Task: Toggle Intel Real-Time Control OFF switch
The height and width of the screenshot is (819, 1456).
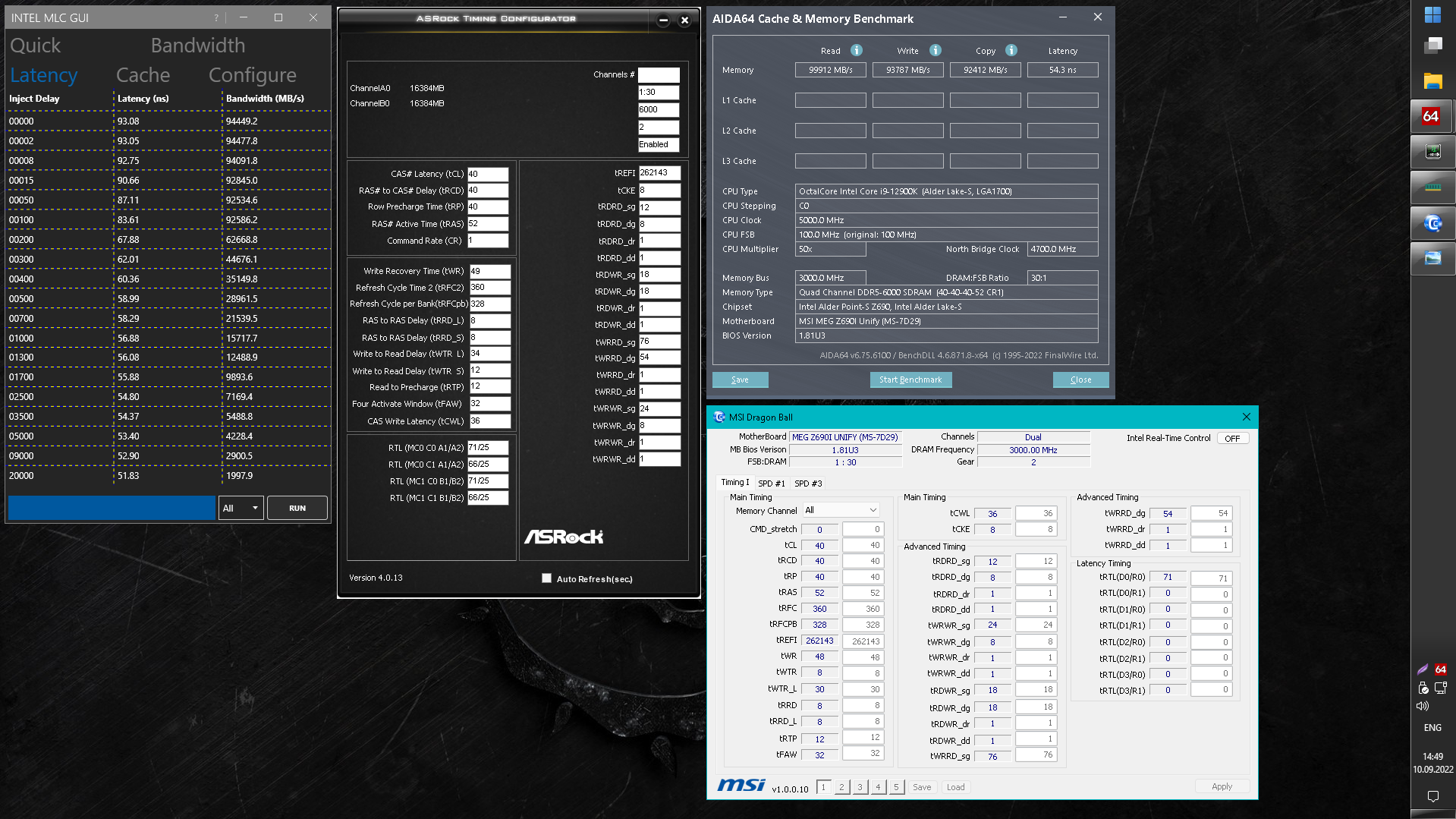Action: (1232, 438)
